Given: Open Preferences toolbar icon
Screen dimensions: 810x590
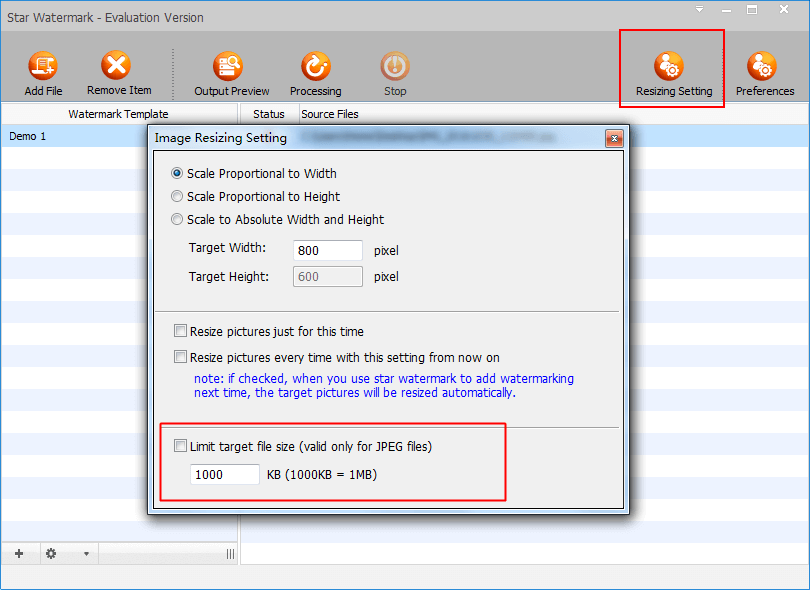Looking at the screenshot, I should [761, 66].
